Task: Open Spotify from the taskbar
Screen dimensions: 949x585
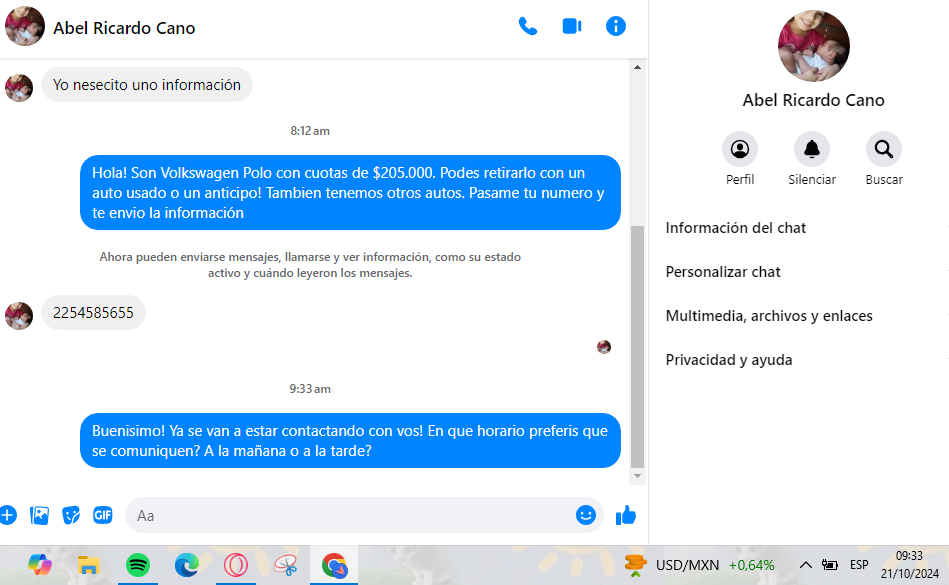Action: 137,565
